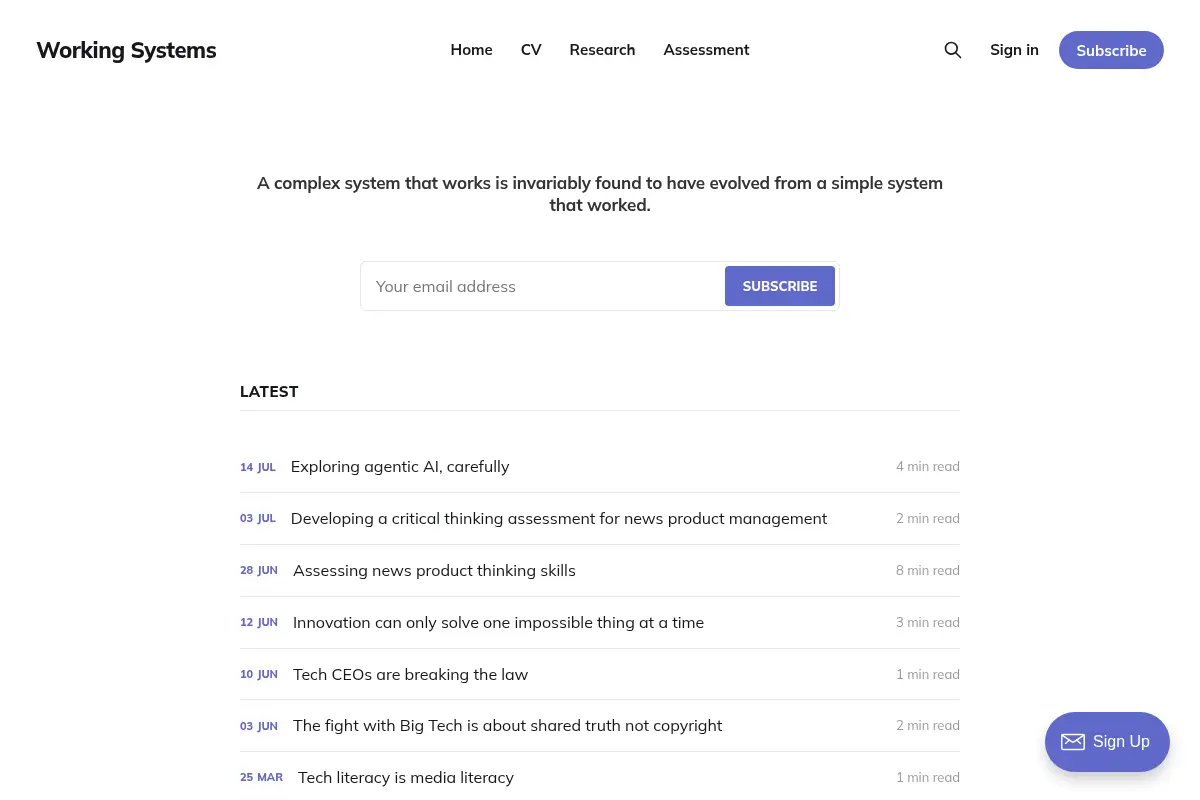Click the LATEST section heading
The height and width of the screenshot is (800, 1200).
pyautogui.click(x=269, y=391)
